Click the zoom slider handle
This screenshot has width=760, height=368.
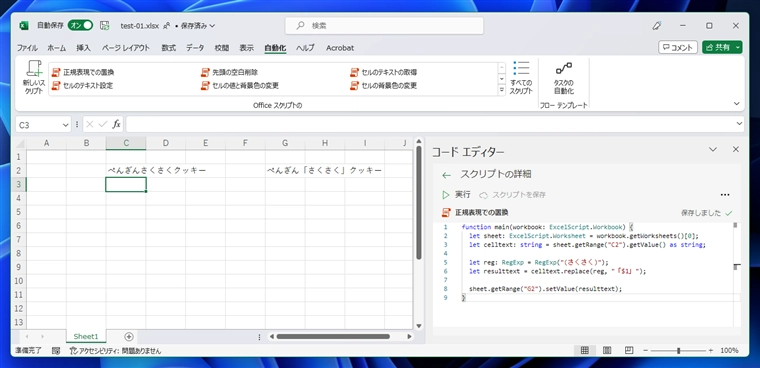(x=679, y=351)
